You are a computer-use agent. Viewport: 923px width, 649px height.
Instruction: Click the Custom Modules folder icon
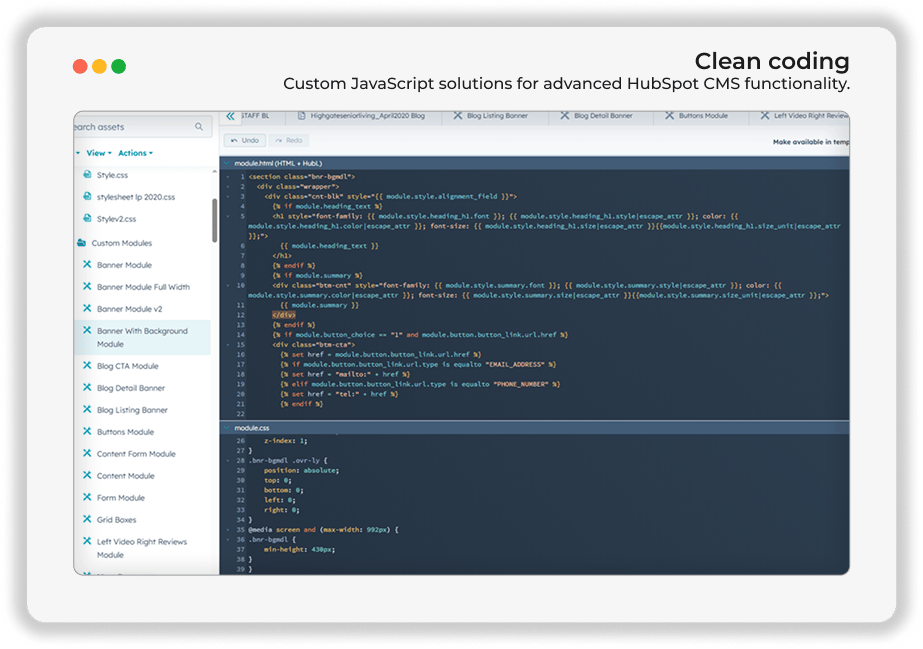[x=82, y=242]
